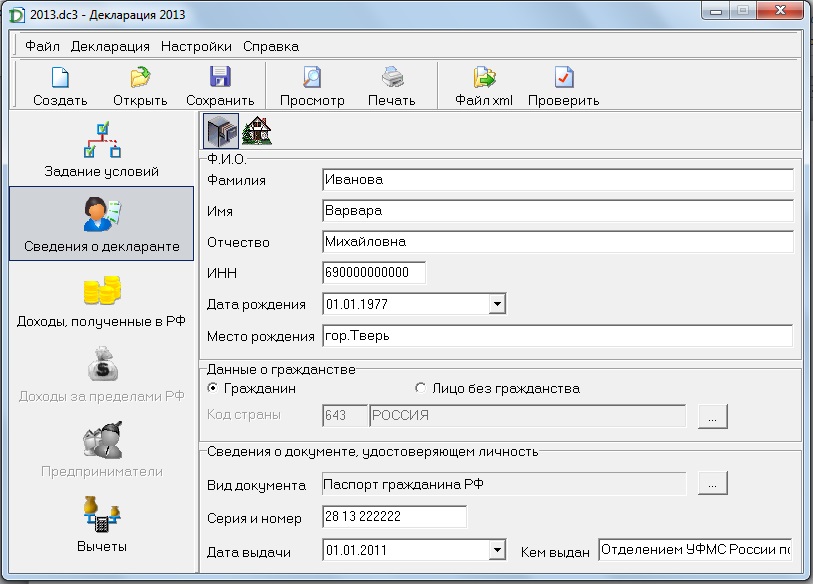Screen dimensions: 813x584
Task: Go to Доходы, полученные в РФ section
Action: 102,301
